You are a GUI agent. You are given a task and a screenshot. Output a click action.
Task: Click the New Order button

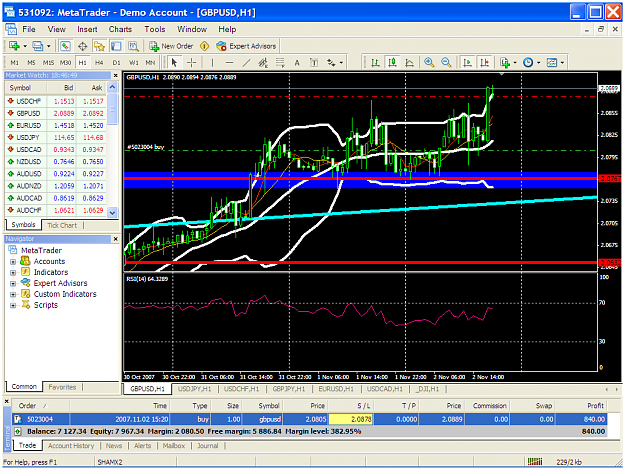tap(171, 46)
